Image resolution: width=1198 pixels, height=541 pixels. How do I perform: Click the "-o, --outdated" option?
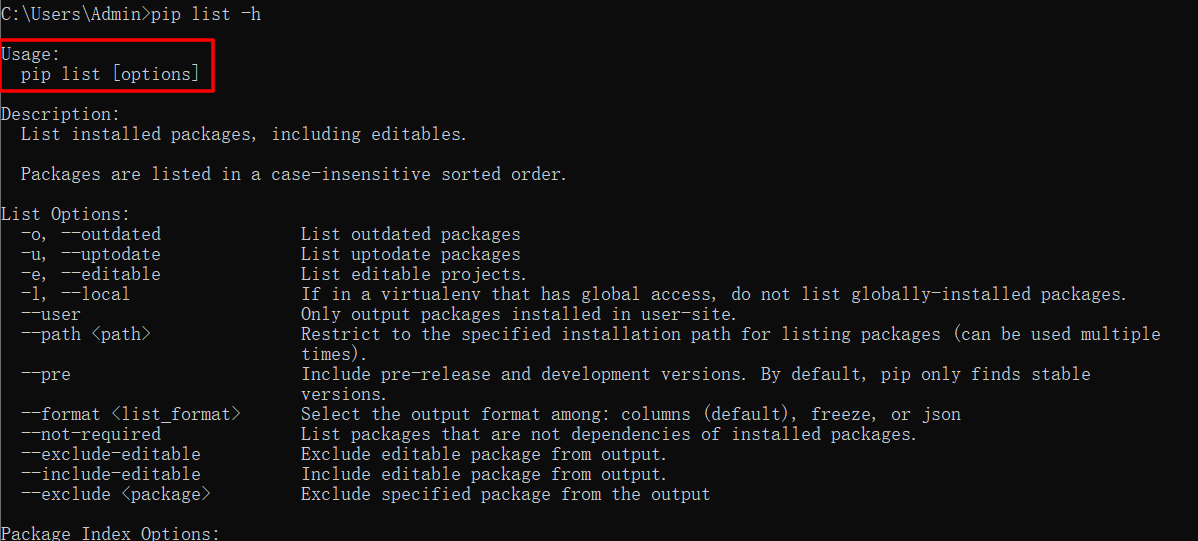pos(90,234)
